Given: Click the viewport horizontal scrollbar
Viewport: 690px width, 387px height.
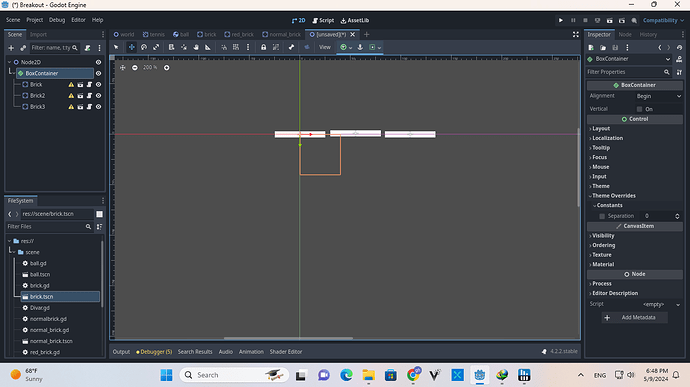Looking at the screenshot, I should [x=288, y=338].
